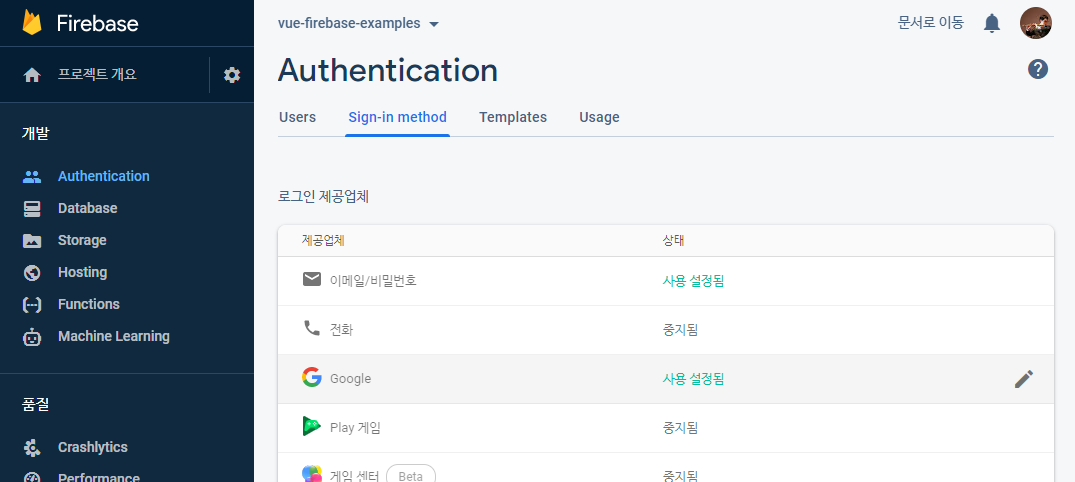Click the email envelope provider icon
Image resolution: width=1075 pixels, height=482 pixels.
click(x=312, y=279)
